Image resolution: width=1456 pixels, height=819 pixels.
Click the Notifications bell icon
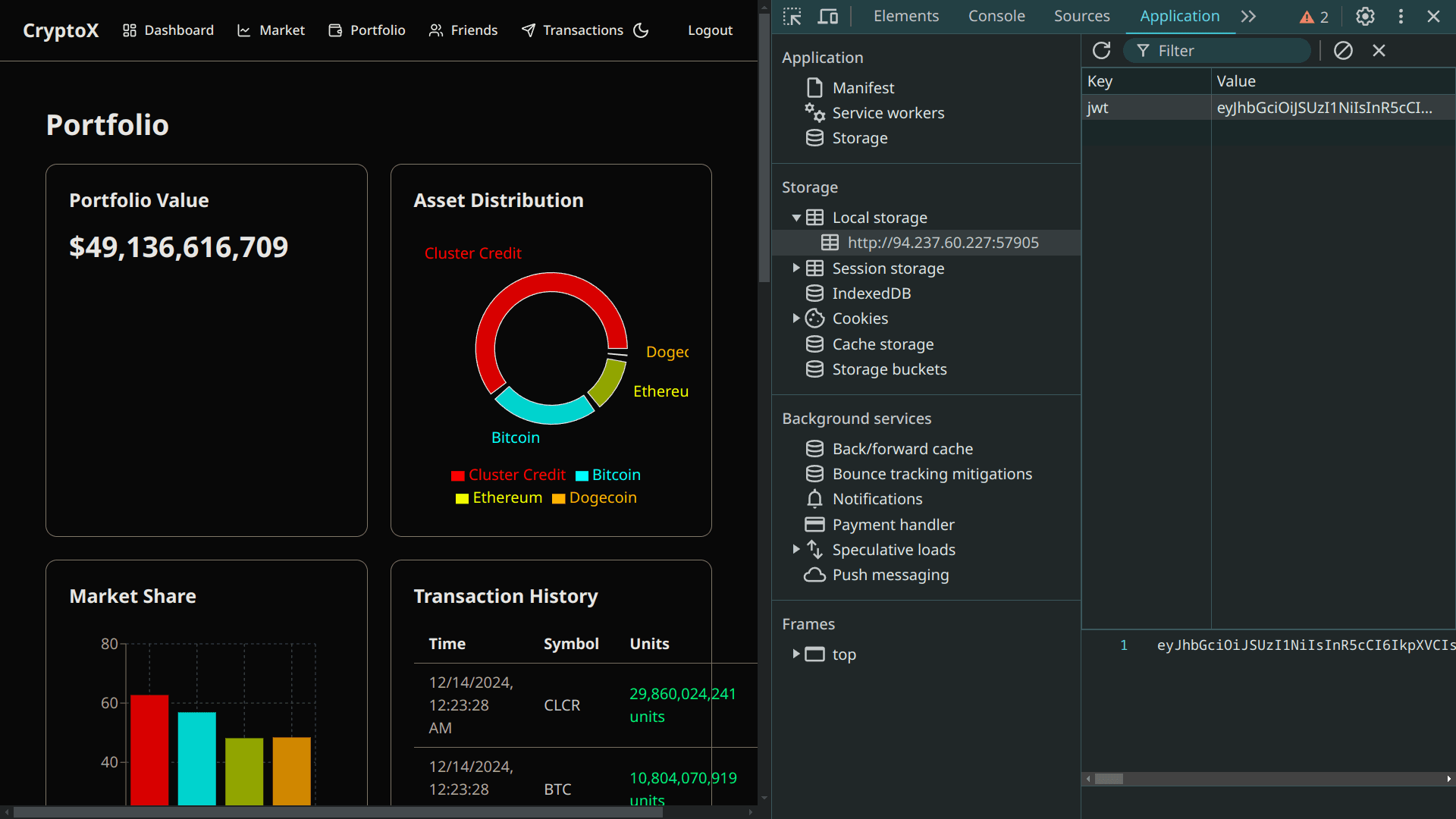tap(814, 498)
